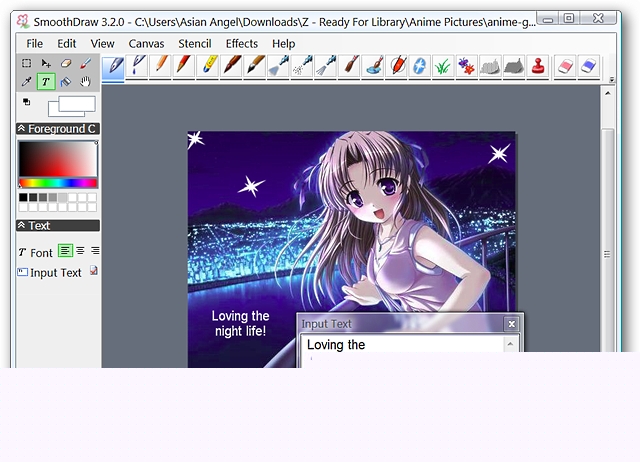The width and height of the screenshot is (640, 462).
Task: Choose the yellow crayon marker brush
Action: tap(208, 66)
